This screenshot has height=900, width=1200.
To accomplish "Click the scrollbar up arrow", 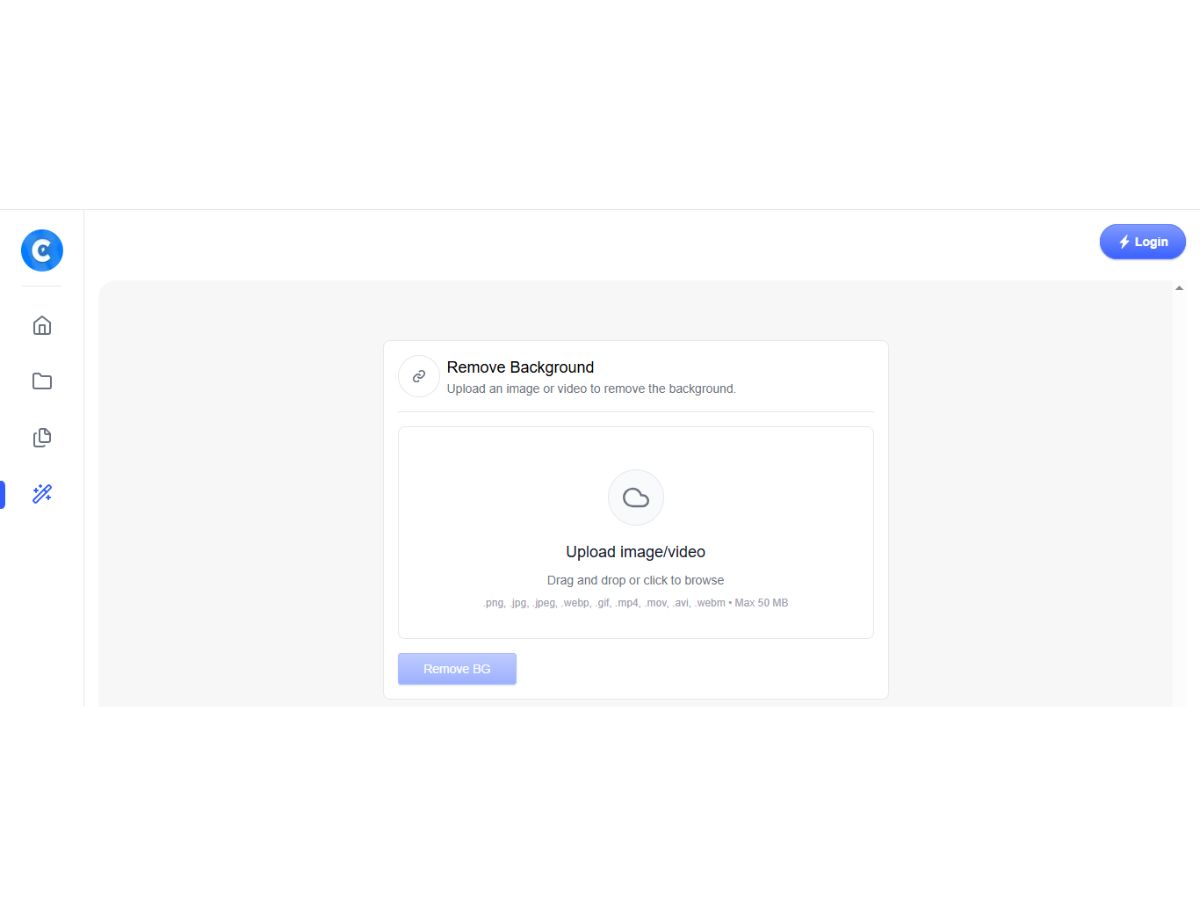I will [x=1179, y=288].
